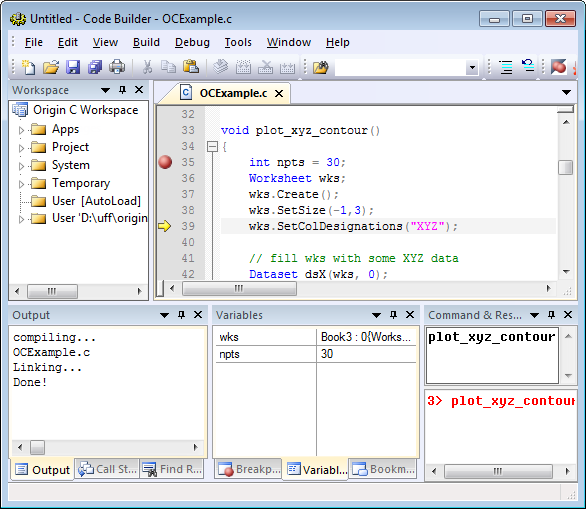The image size is (586, 509).
Task: Pin the Command & Results panel
Action: [551, 315]
